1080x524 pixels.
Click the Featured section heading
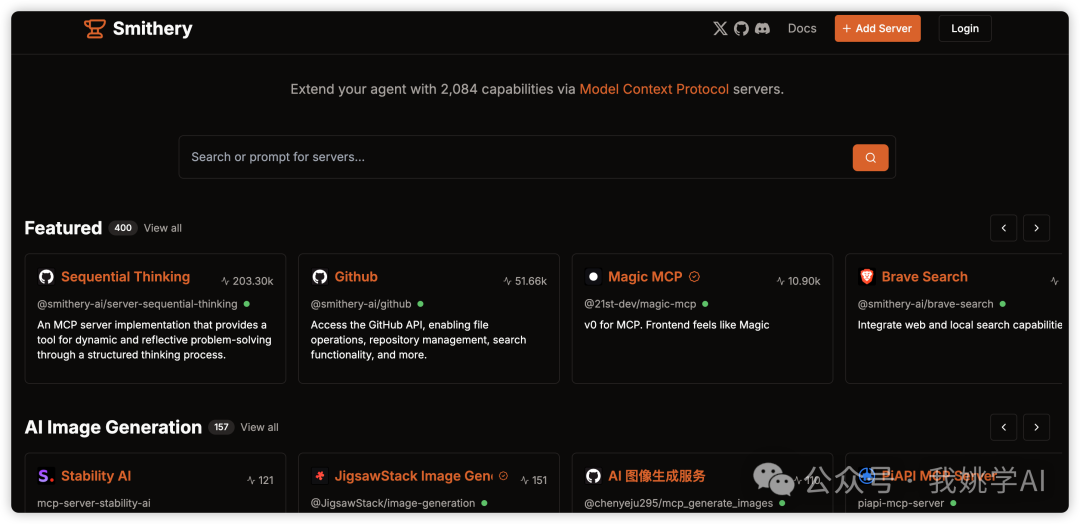tap(63, 228)
